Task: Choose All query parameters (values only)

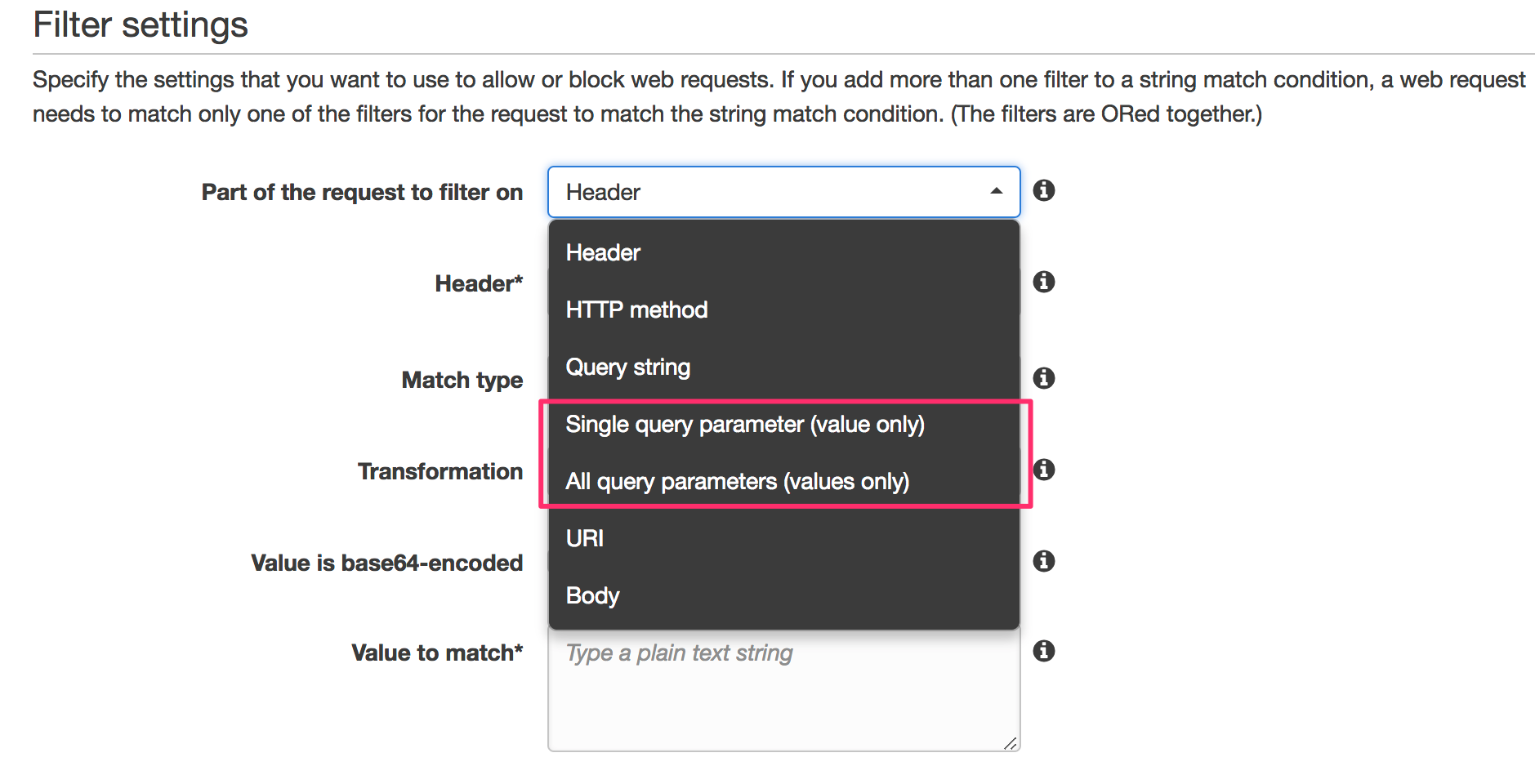Action: (x=737, y=482)
